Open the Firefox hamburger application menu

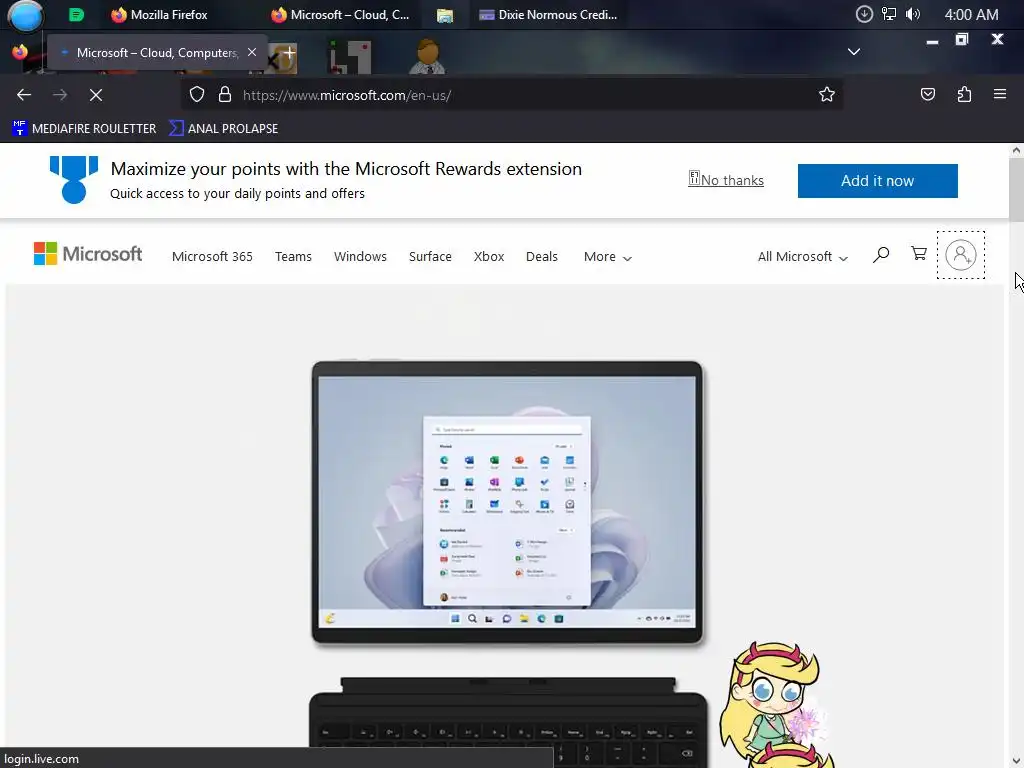tap(999, 94)
